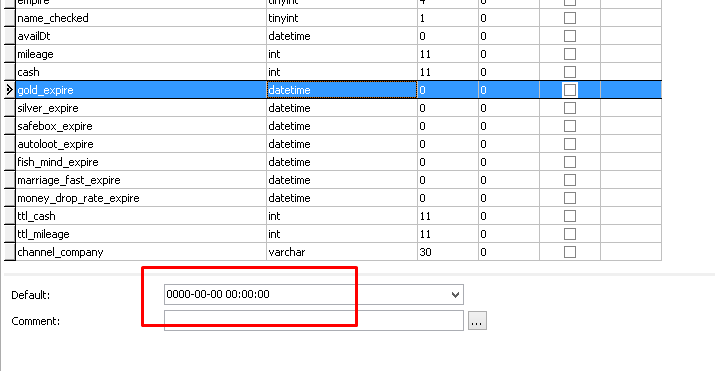This screenshot has width=715, height=371.
Task: Click the int type of mileage
Action: [274, 54]
